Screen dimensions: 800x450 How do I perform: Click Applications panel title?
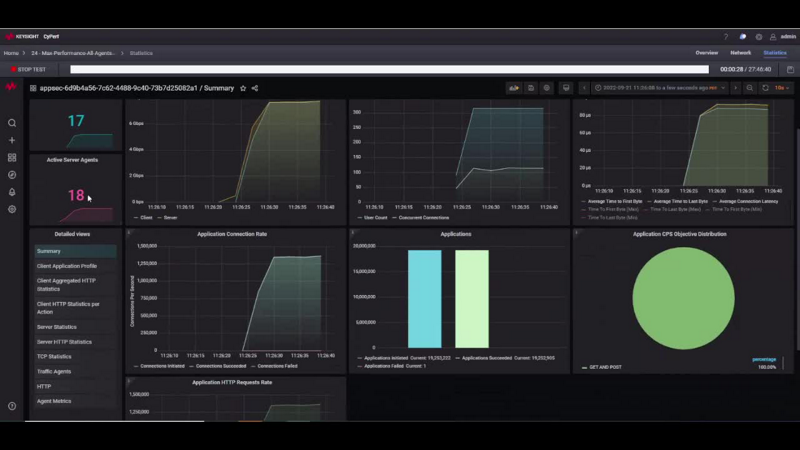[456, 234]
